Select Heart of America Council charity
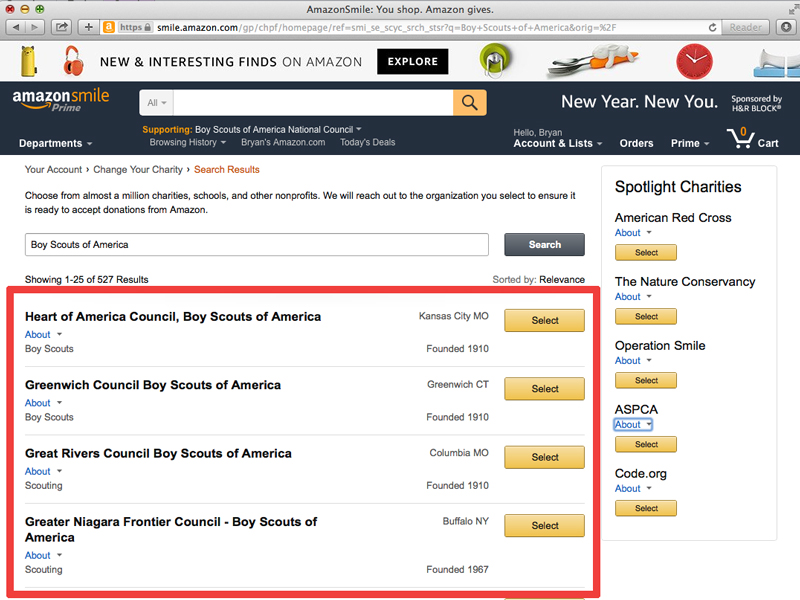The height and width of the screenshot is (600, 800). coord(544,320)
